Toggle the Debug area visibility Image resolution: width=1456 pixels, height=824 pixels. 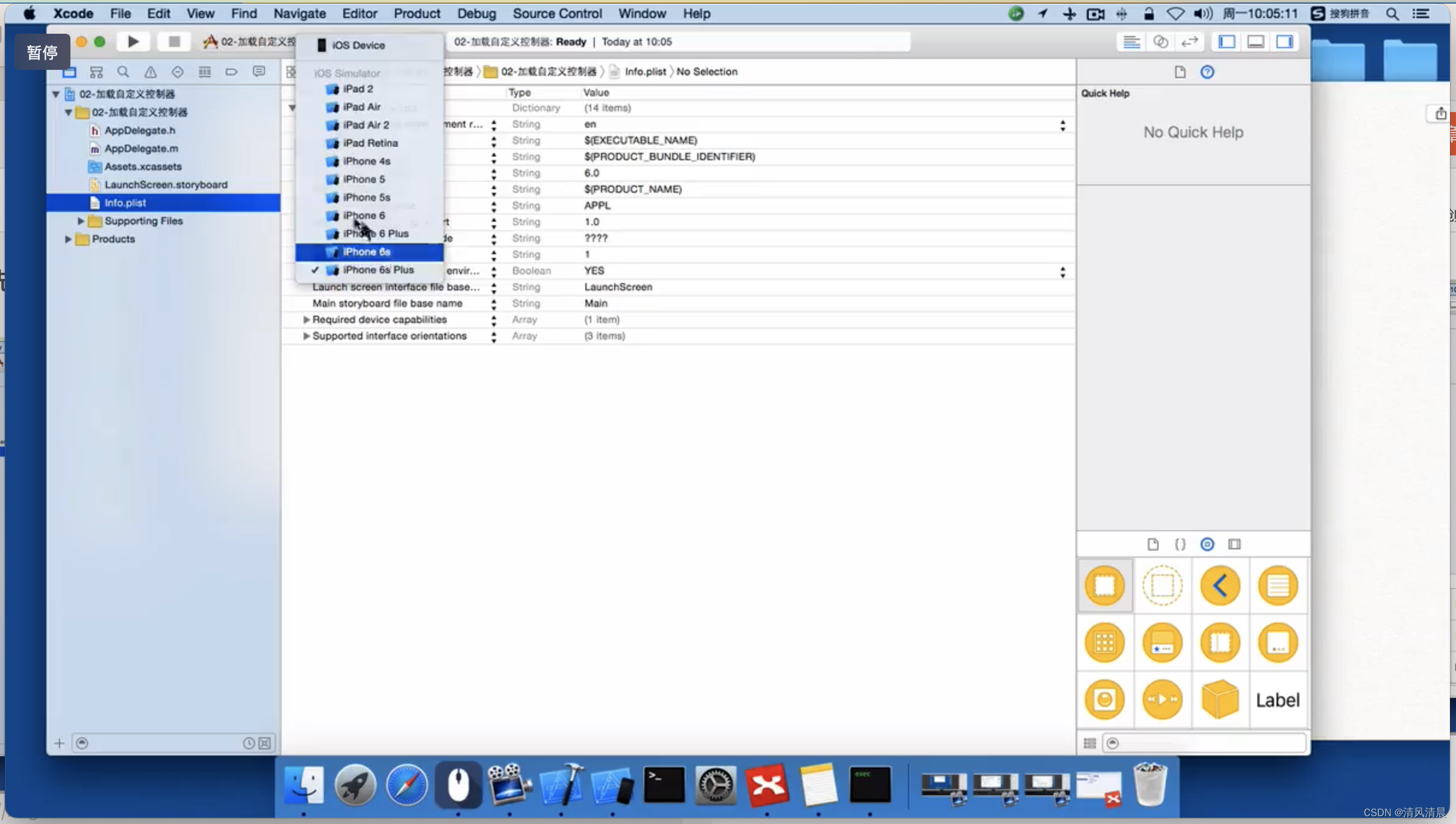[1255, 42]
